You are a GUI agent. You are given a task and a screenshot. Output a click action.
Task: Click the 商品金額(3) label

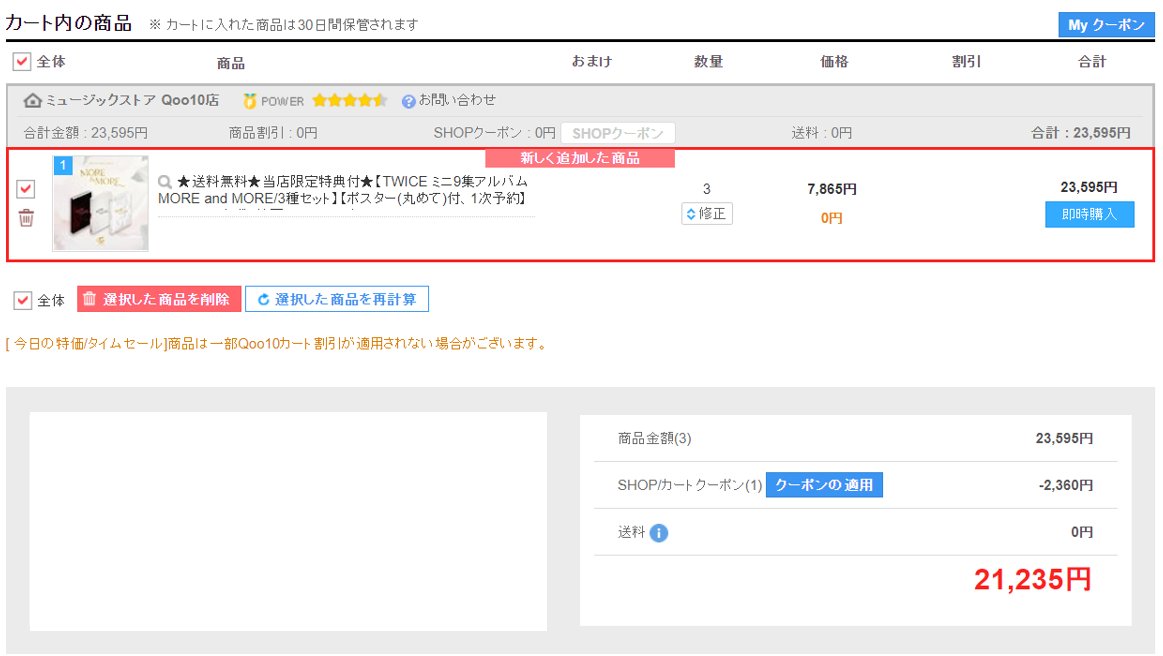coord(654,439)
